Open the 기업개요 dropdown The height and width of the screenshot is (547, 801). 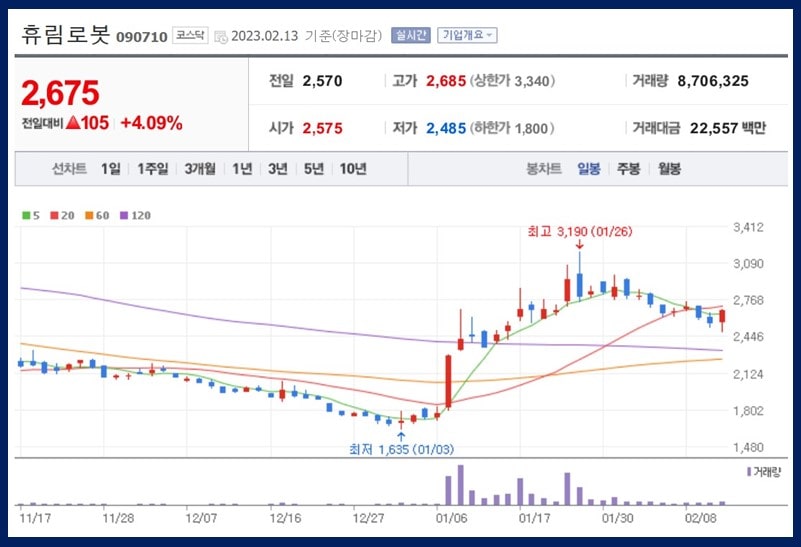click(467, 35)
